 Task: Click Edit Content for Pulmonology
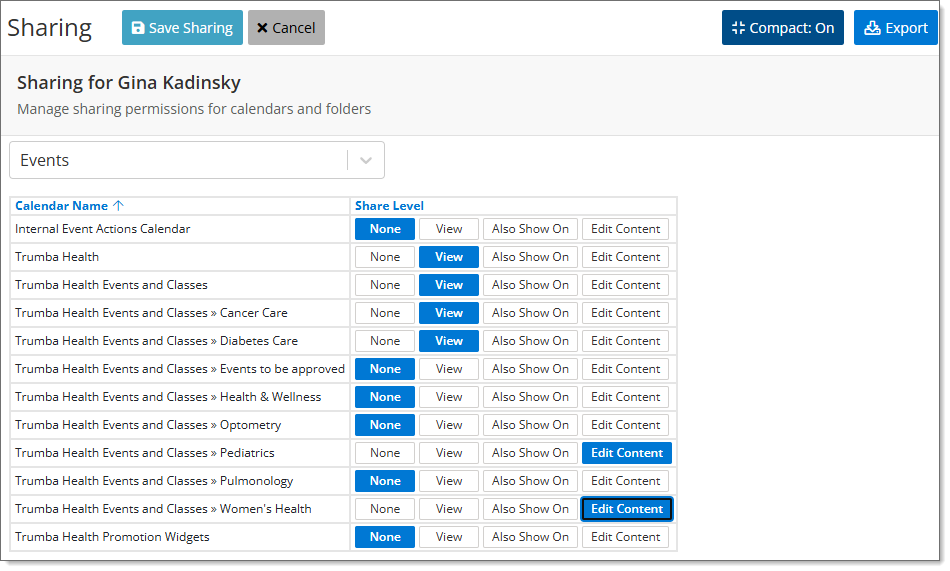pos(625,481)
